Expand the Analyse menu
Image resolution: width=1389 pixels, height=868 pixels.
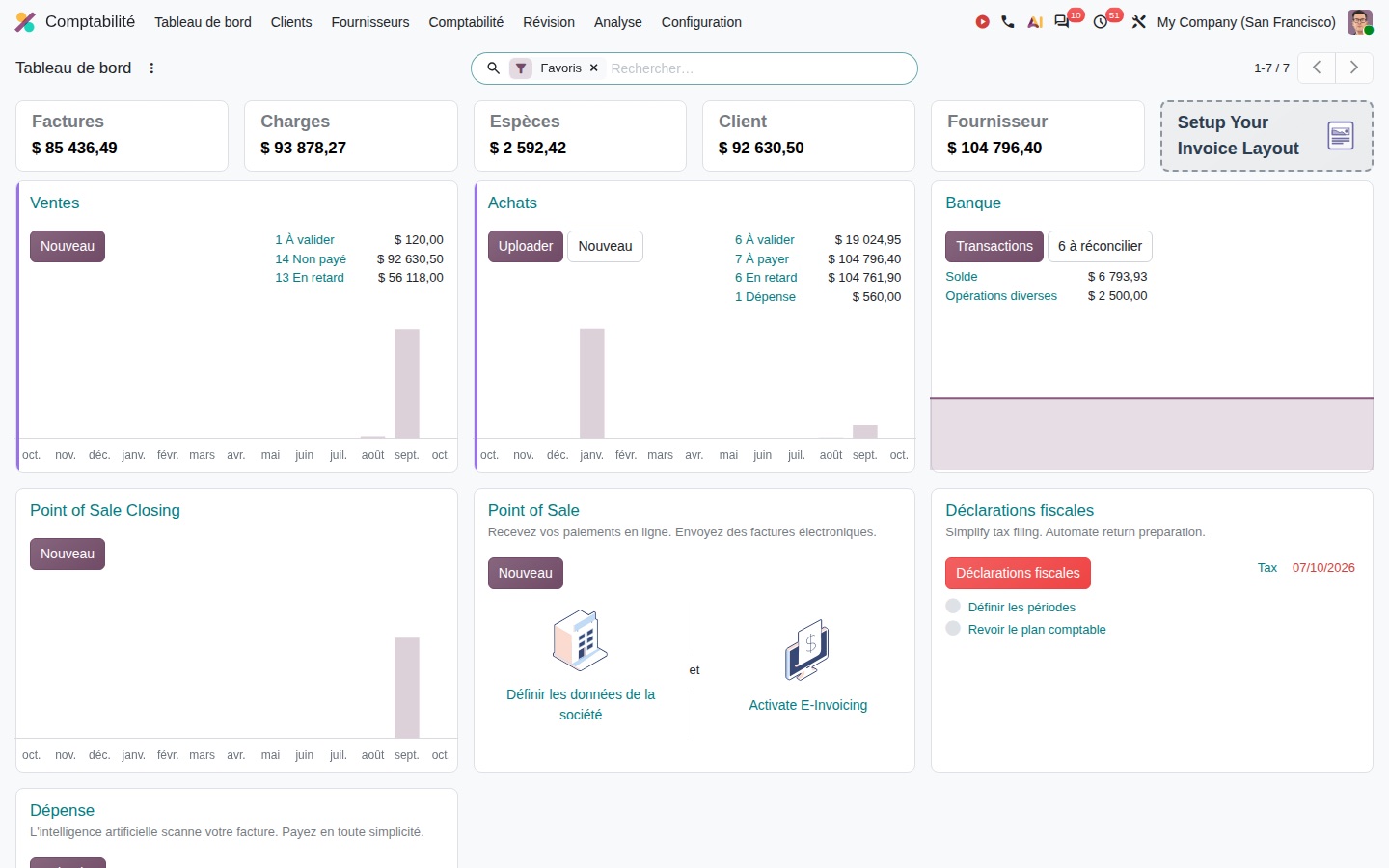tap(618, 22)
